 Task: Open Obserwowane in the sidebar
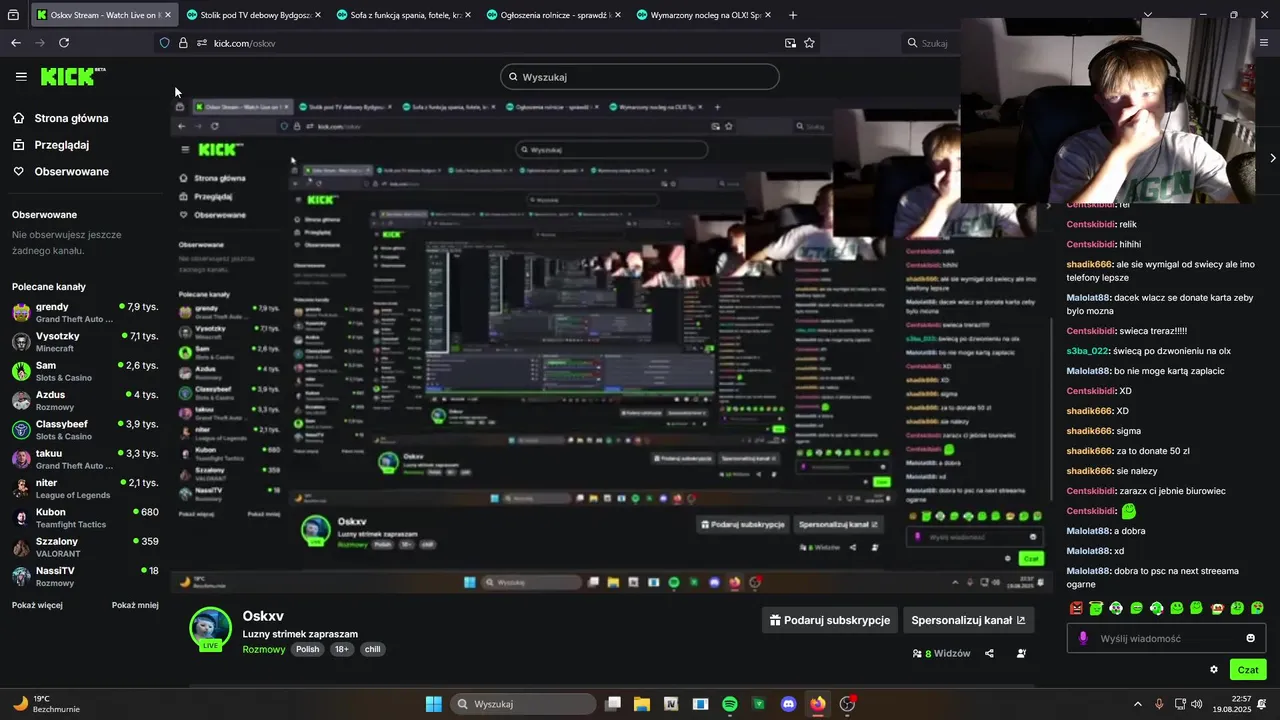(x=71, y=172)
